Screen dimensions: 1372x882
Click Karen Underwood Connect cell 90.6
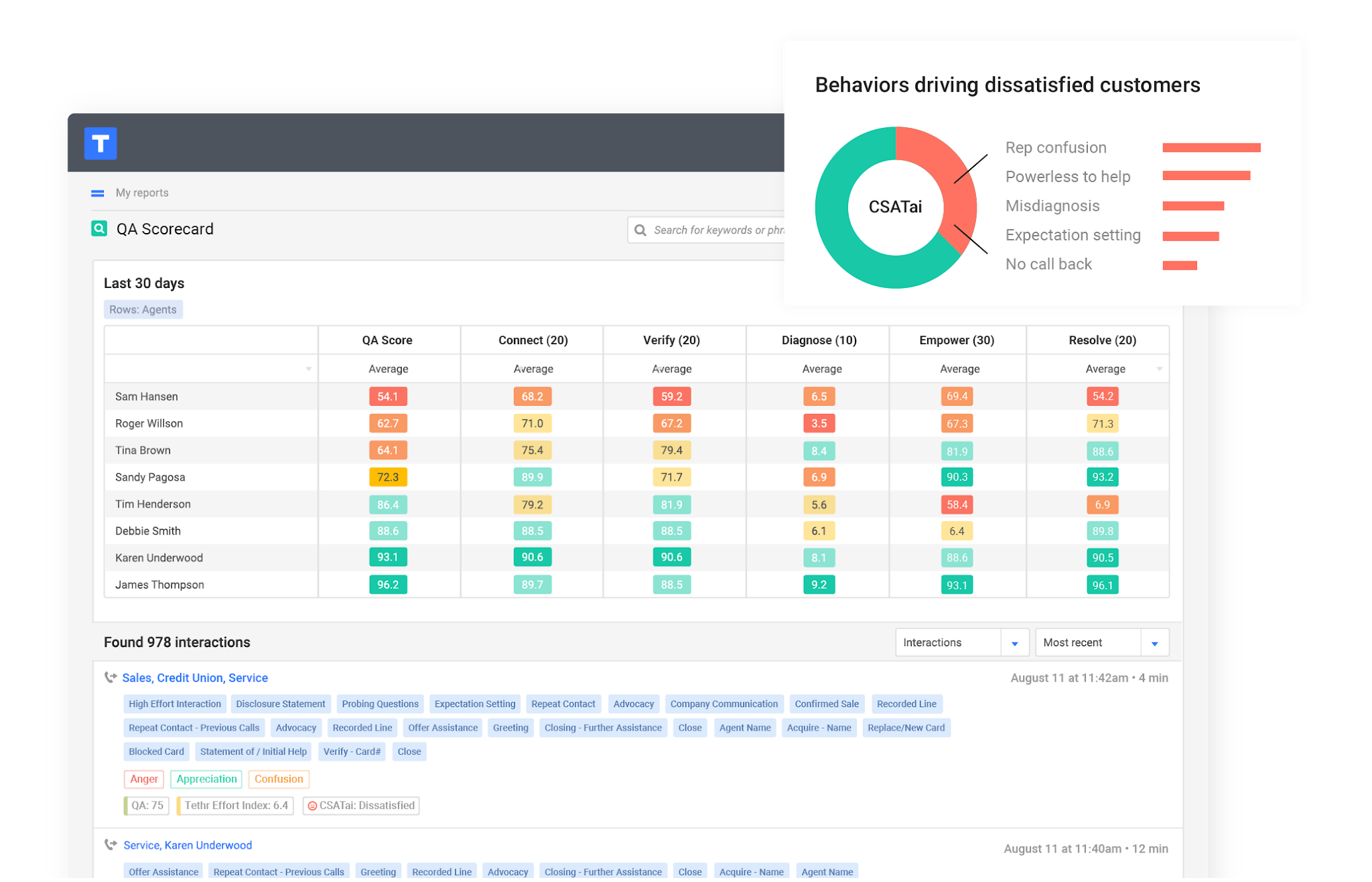tap(533, 558)
